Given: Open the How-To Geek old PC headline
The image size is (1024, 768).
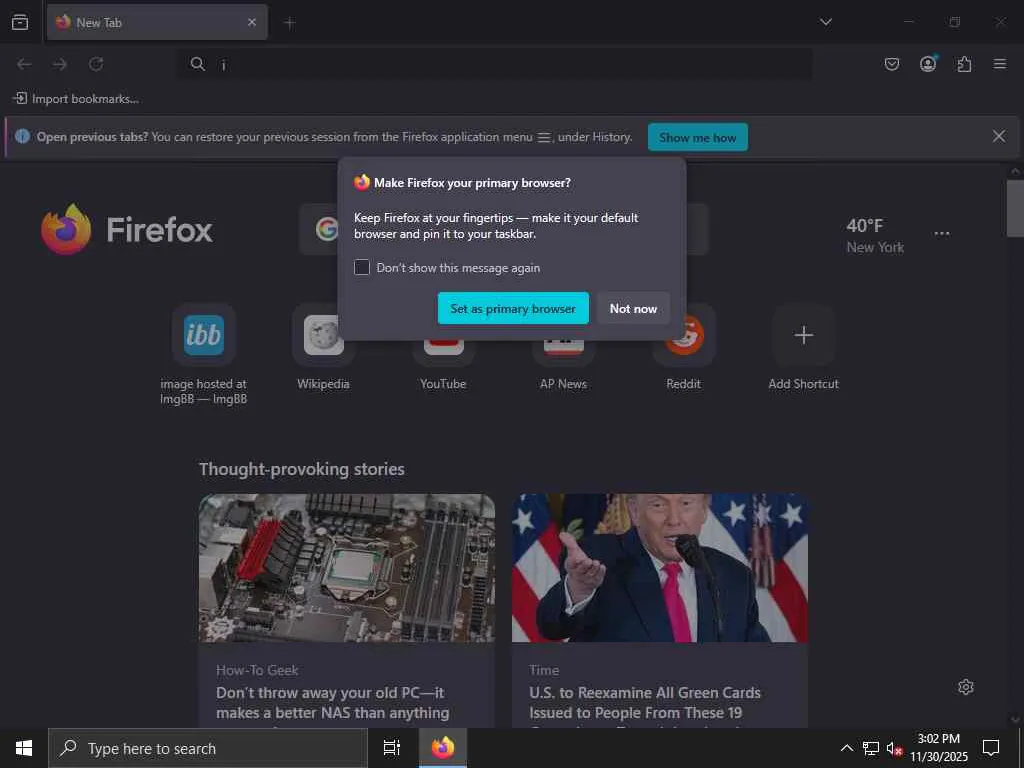Looking at the screenshot, I should [332, 703].
